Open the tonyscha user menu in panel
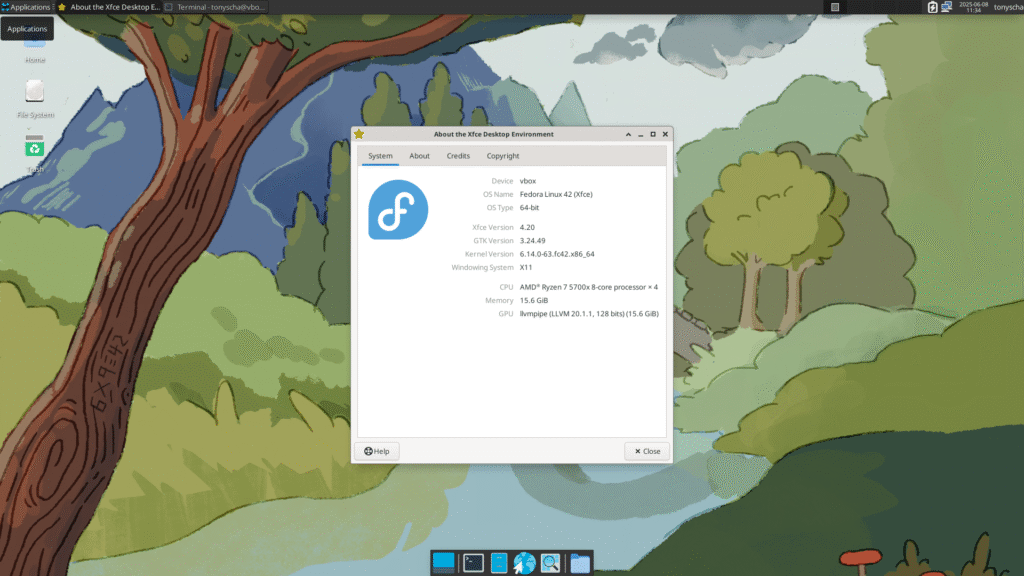This screenshot has height=576, width=1024. (1008, 7)
